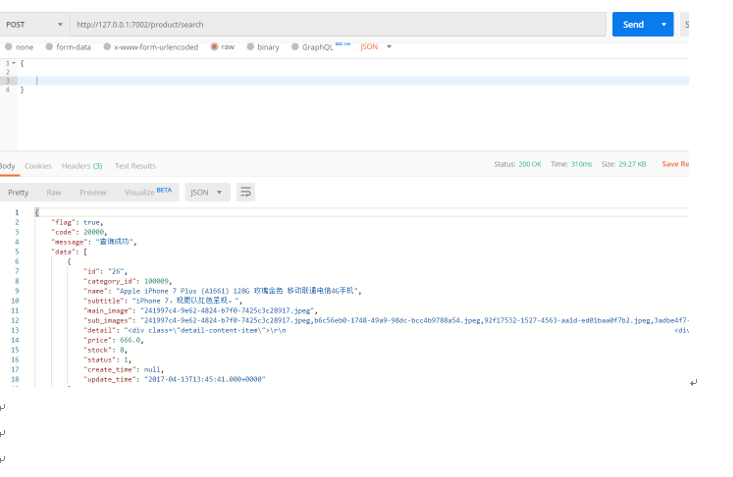Select the Preview view mode
The width and height of the screenshot is (733, 477).
click(x=93, y=192)
